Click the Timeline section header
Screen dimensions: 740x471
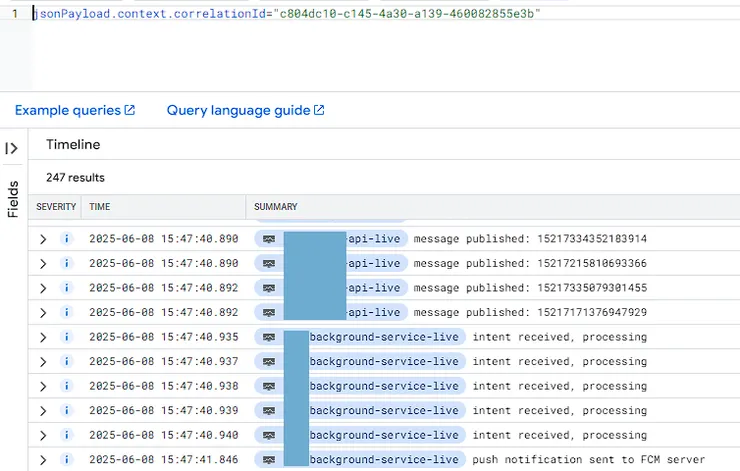coord(73,144)
